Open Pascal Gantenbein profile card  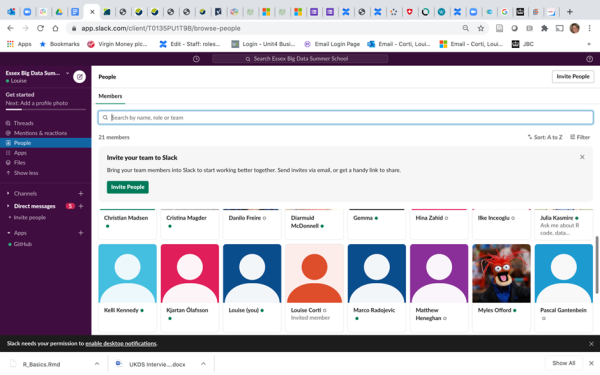click(564, 287)
